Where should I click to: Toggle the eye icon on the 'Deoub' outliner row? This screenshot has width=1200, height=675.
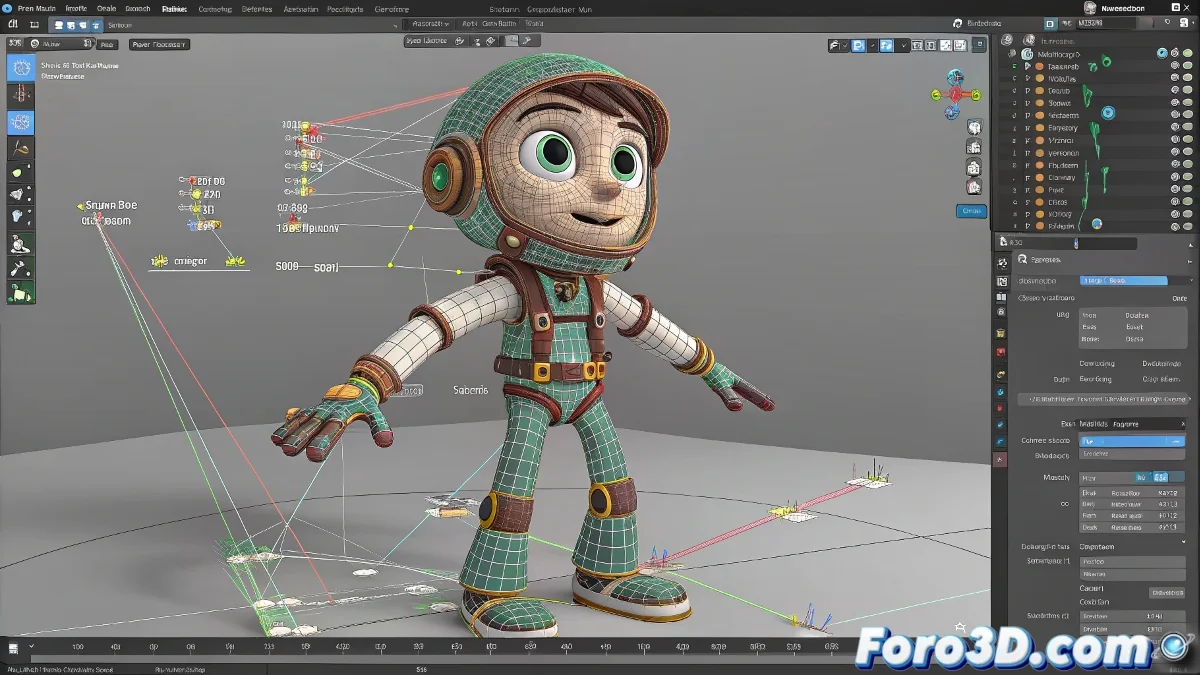pos(1175,91)
